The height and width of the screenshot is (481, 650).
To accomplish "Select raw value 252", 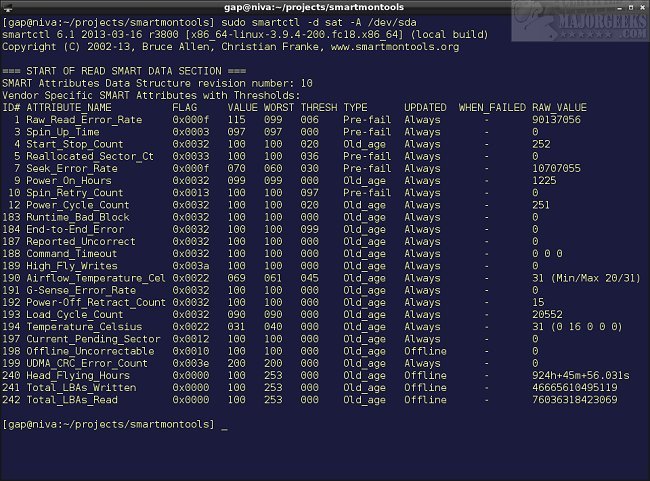I will point(541,144).
